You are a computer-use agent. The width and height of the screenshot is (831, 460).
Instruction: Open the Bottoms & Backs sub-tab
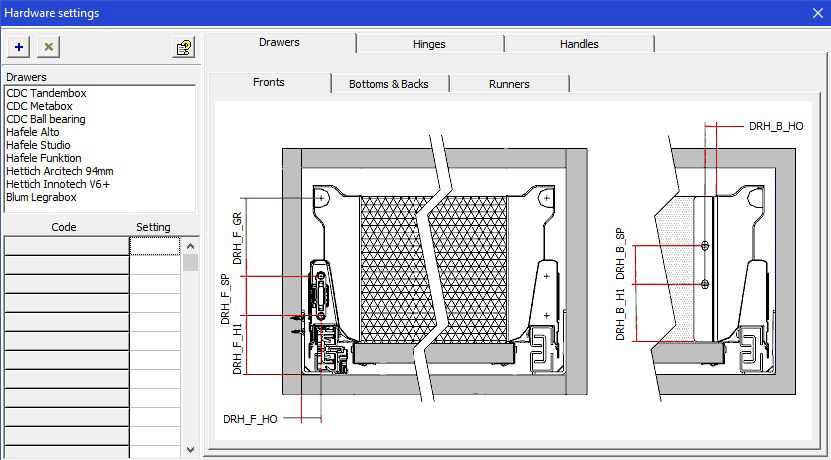pyautogui.click(x=389, y=84)
